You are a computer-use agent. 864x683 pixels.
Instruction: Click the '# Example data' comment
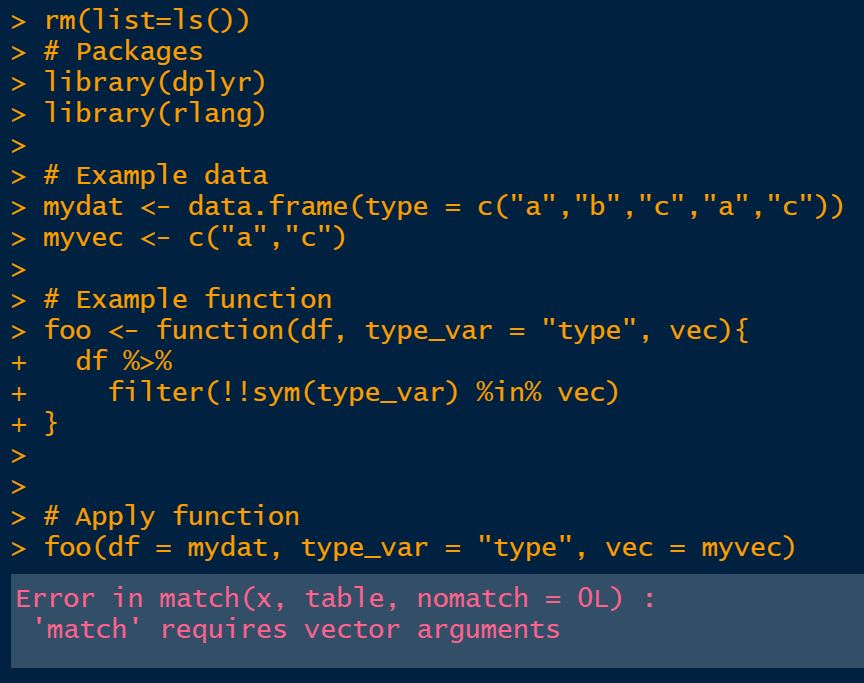(155, 175)
